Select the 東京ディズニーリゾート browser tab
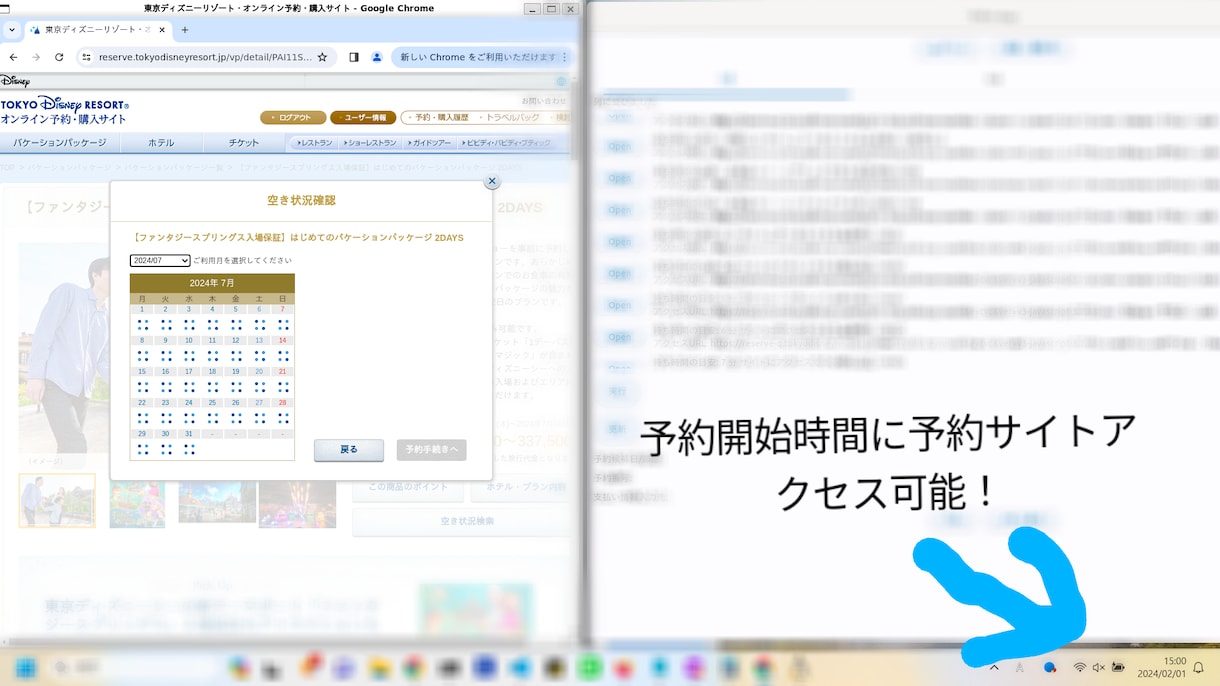Viewport: 1220px width, 686px height. pos(97,30)
